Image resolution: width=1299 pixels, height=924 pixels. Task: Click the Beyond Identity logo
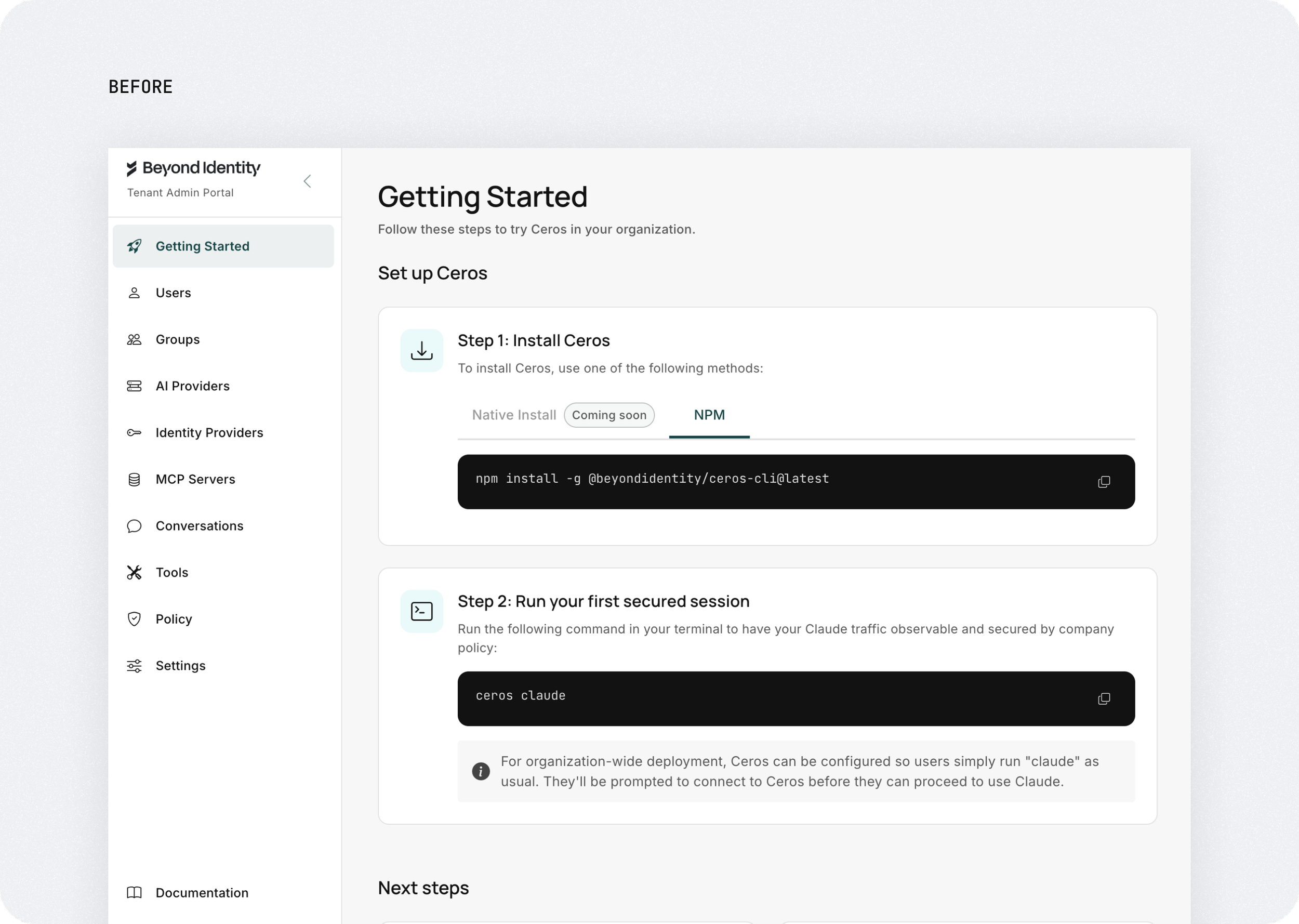pyautogui.click(x=193, y=168)
